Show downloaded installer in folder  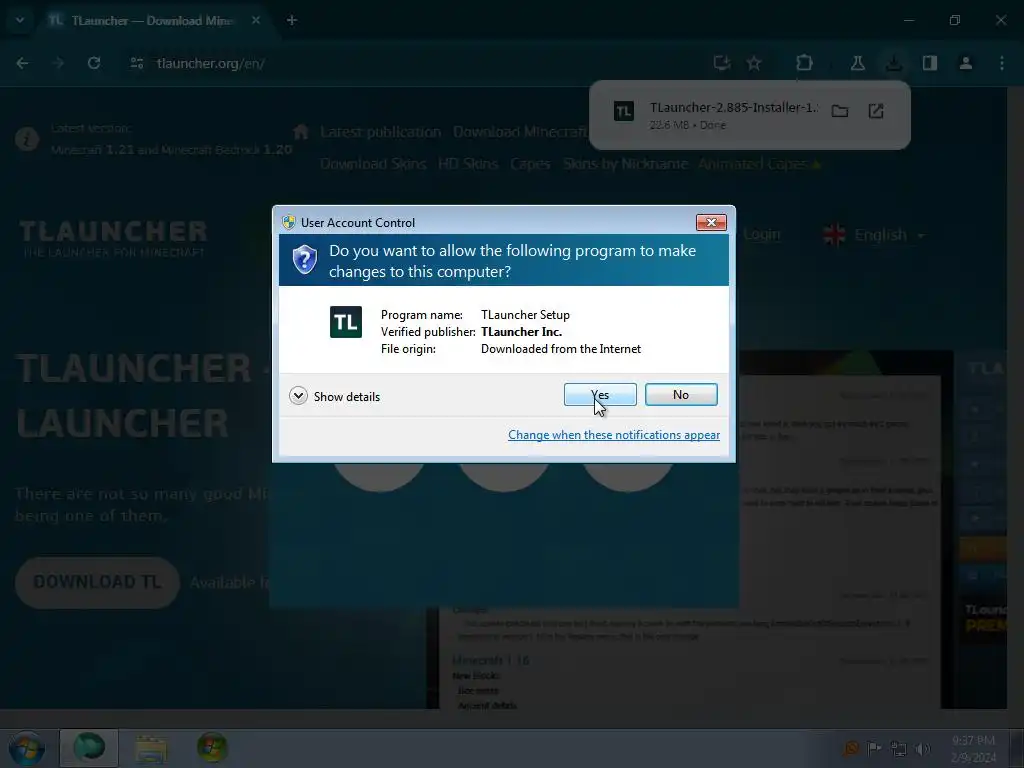840,111
